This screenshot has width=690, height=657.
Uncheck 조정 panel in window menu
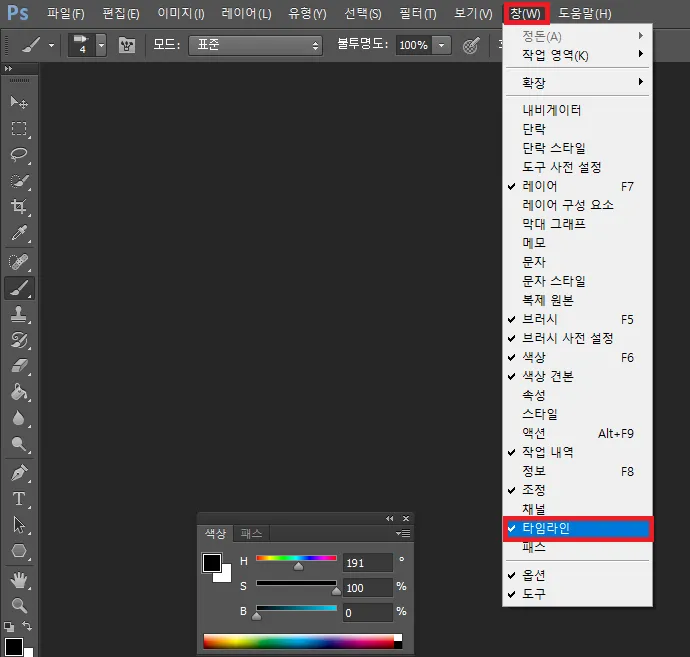tap(577, 490)
